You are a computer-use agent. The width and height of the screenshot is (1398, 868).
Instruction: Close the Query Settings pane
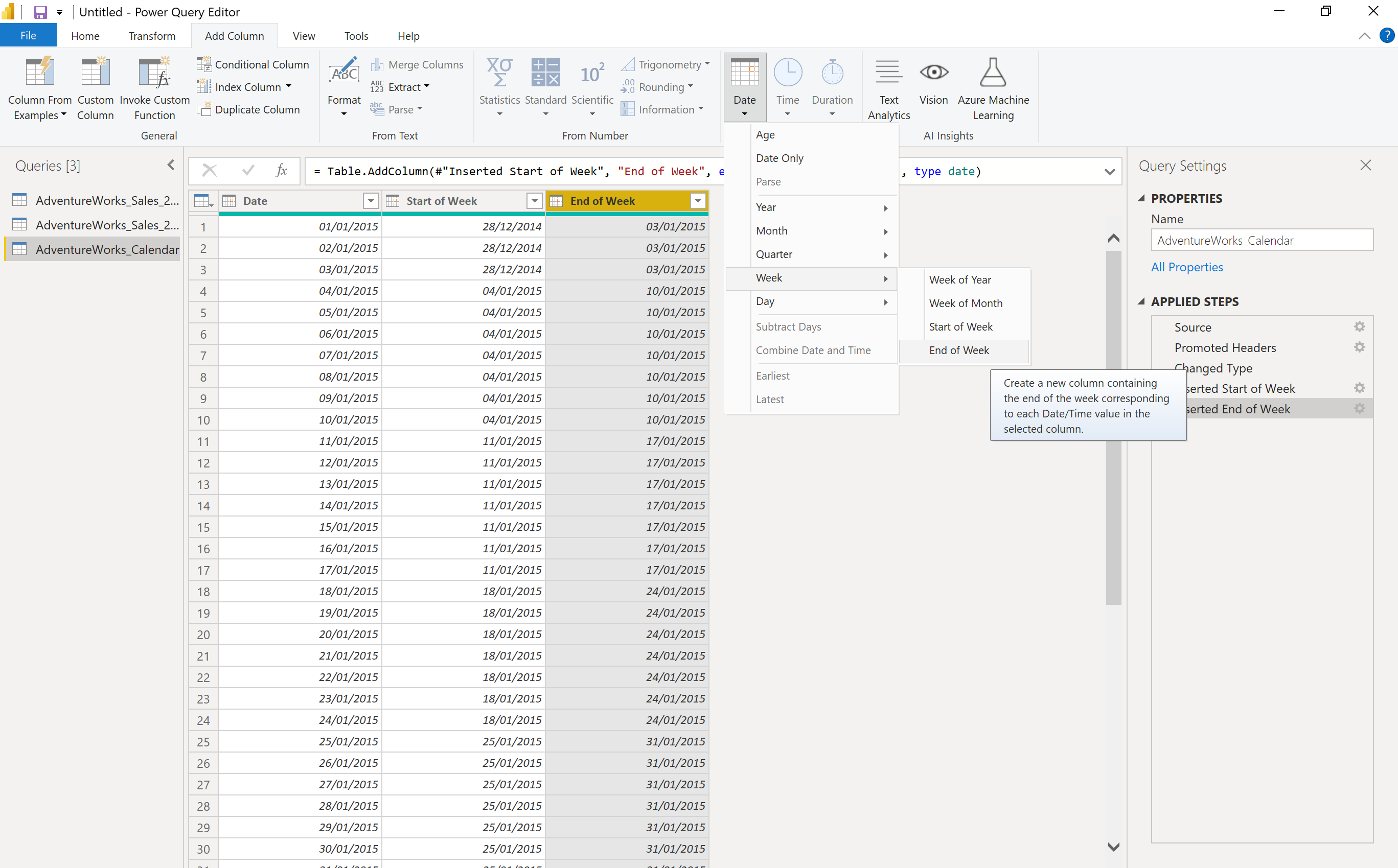click(x=1366, y=166)
